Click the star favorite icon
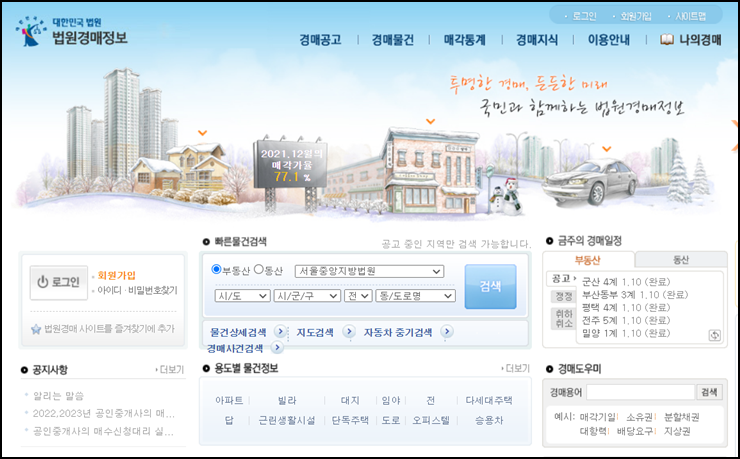Image resolution: width=740 pixels, height=459 pixels. click(x=36, y=329)
